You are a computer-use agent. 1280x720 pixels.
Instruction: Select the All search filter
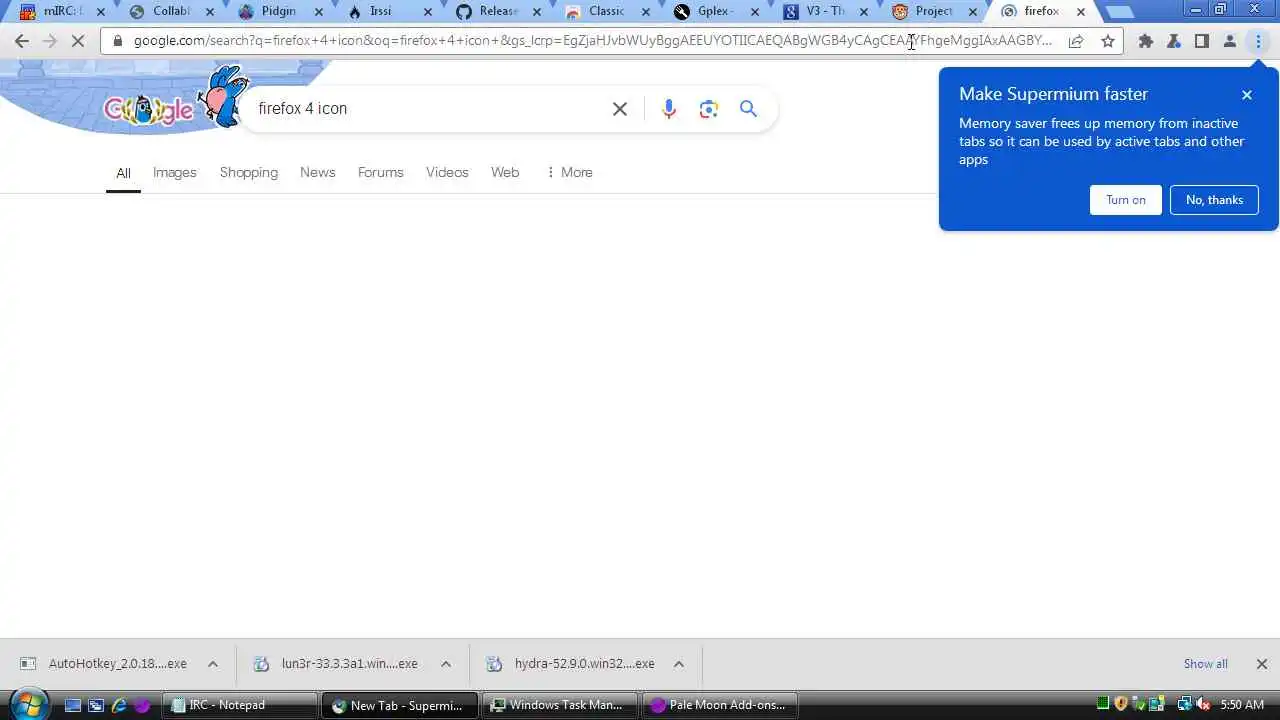point(123,173)
